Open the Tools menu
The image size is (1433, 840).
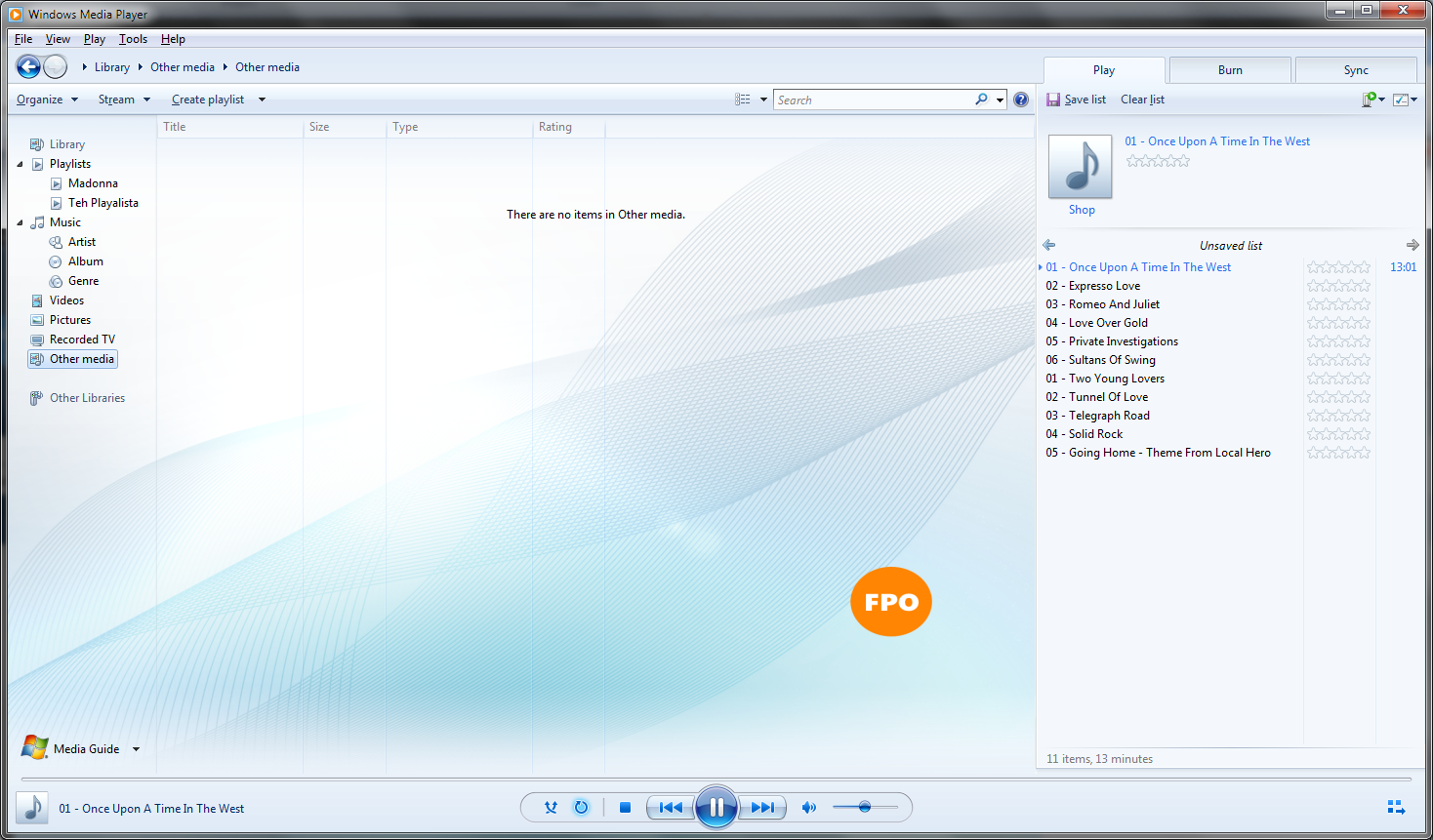(133, 39)
